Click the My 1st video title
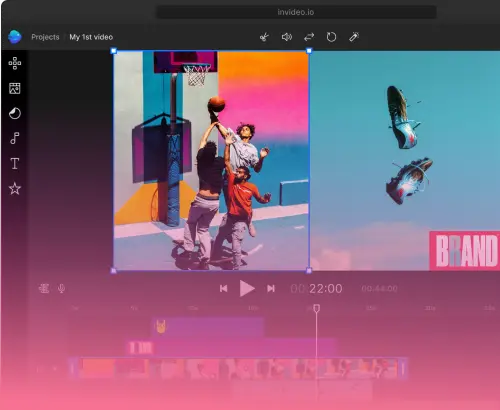Screen dimensions: 500x410 pyautogui.click(x=91, y=37)
